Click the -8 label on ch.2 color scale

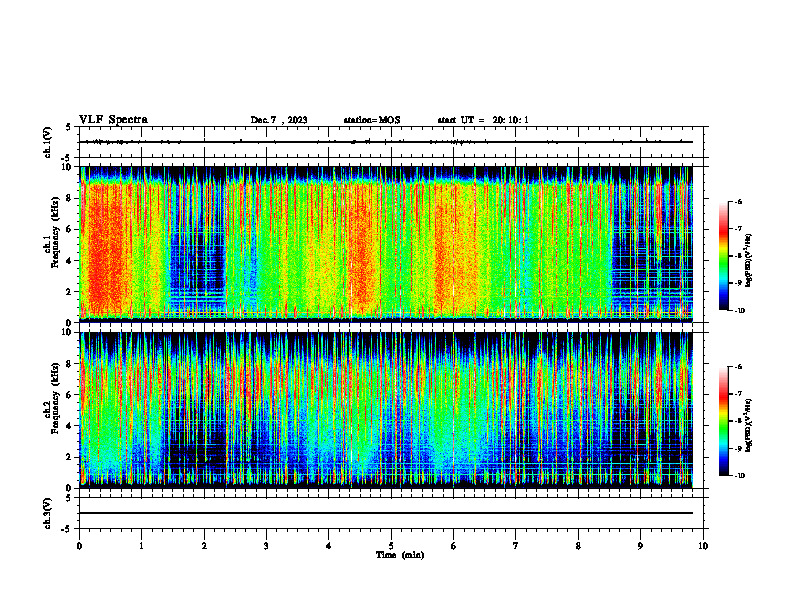(x=738, y=421)
